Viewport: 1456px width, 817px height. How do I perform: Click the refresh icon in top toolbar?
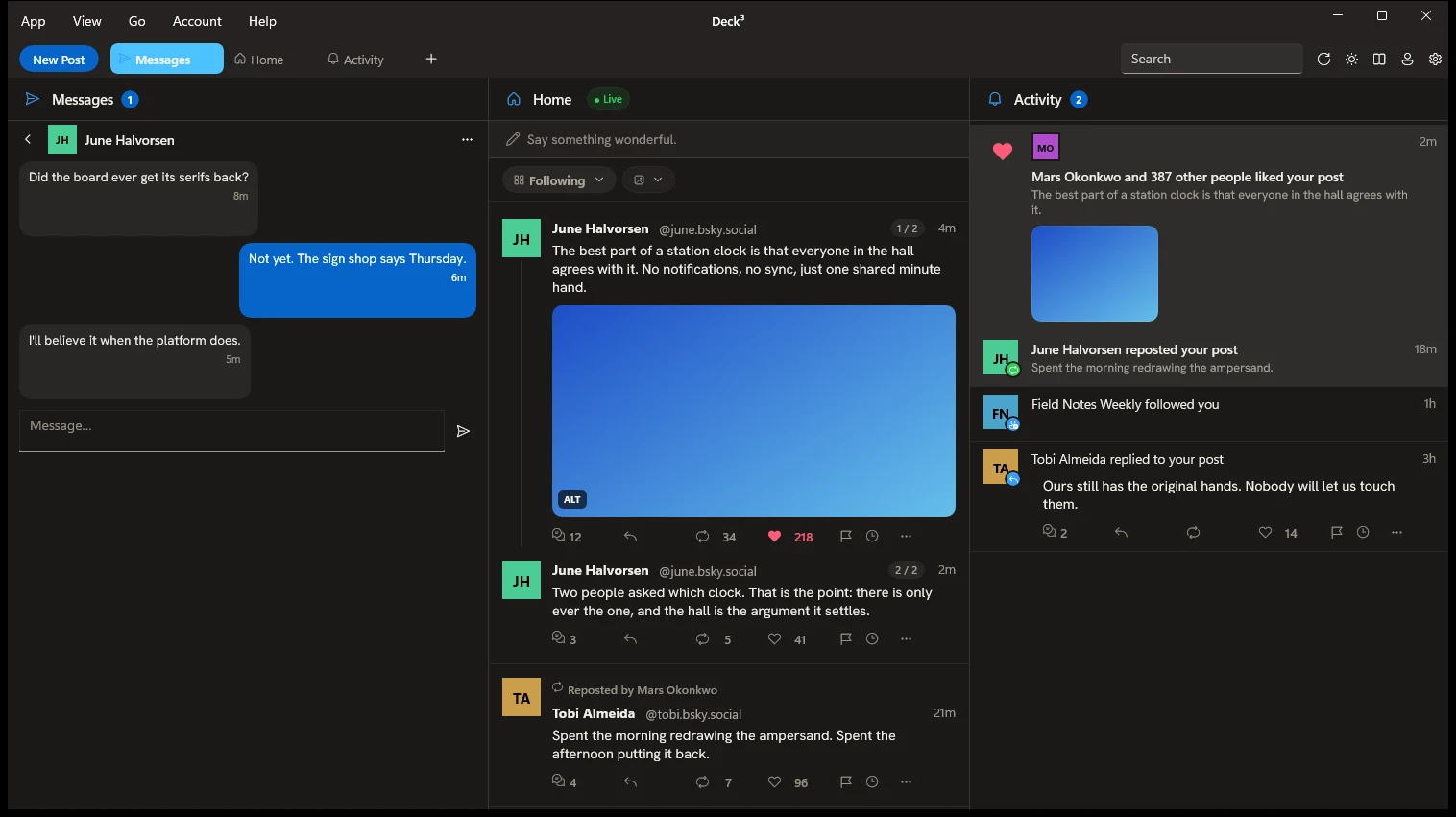1323,59
